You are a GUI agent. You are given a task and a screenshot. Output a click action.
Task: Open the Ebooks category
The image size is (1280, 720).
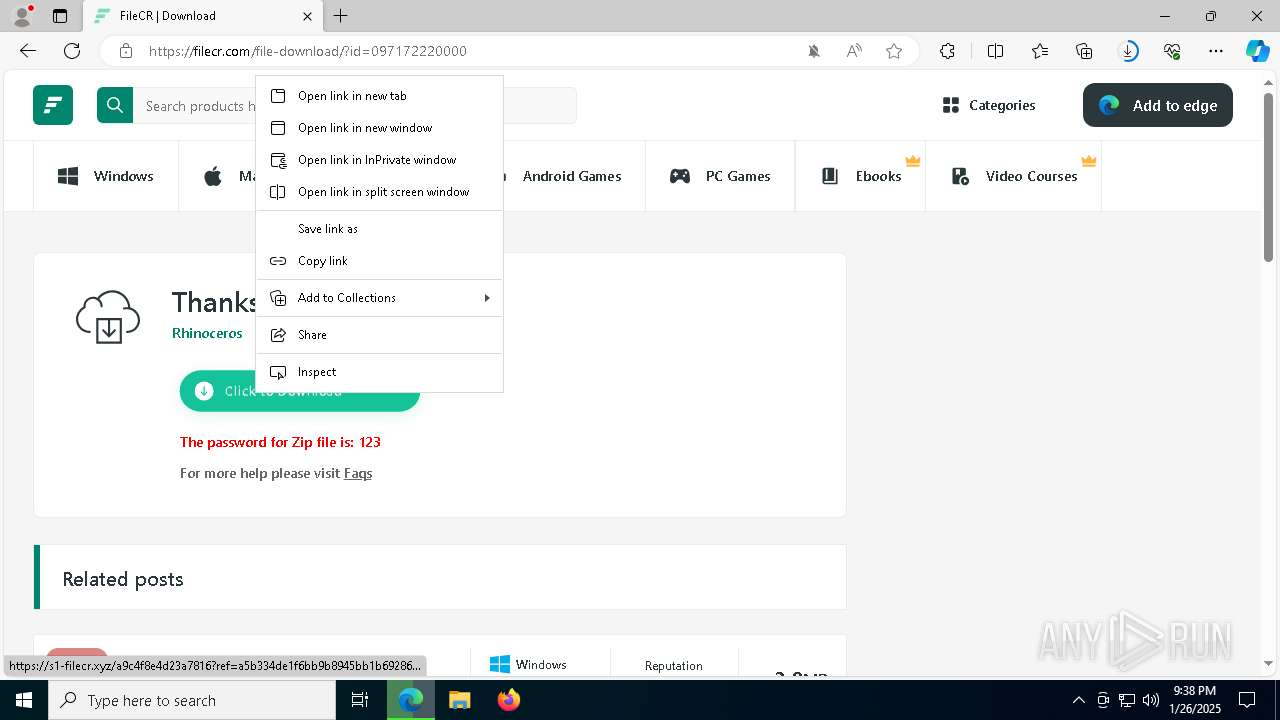[861, 176]
